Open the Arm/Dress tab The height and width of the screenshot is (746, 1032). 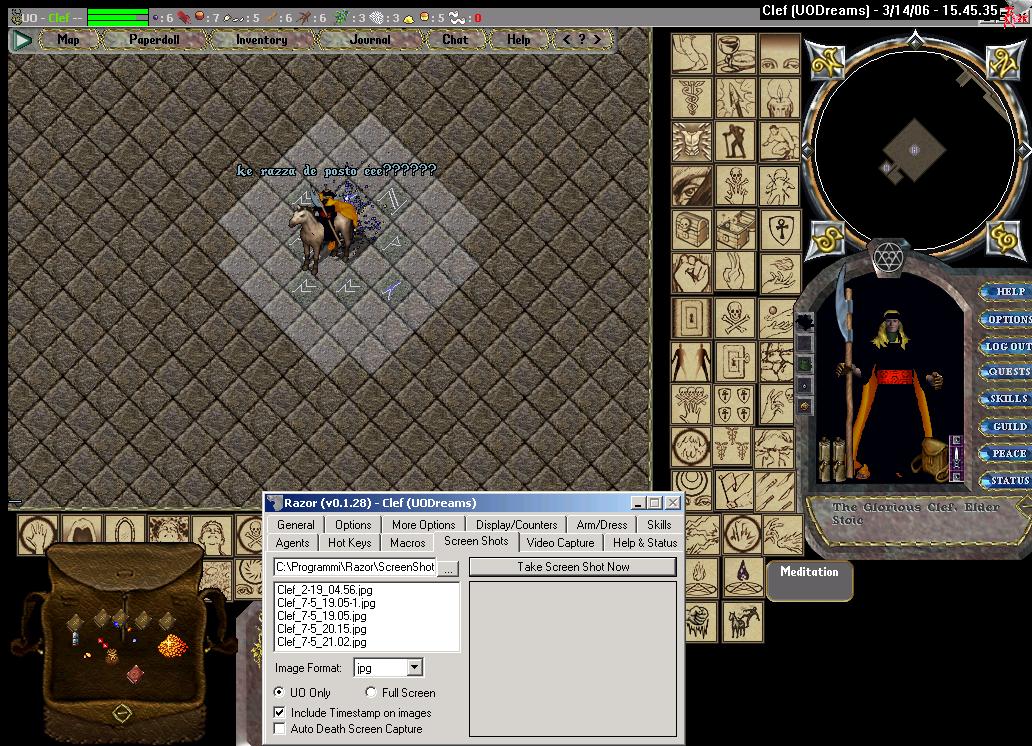pyautogui.click(x=602, y=525)
